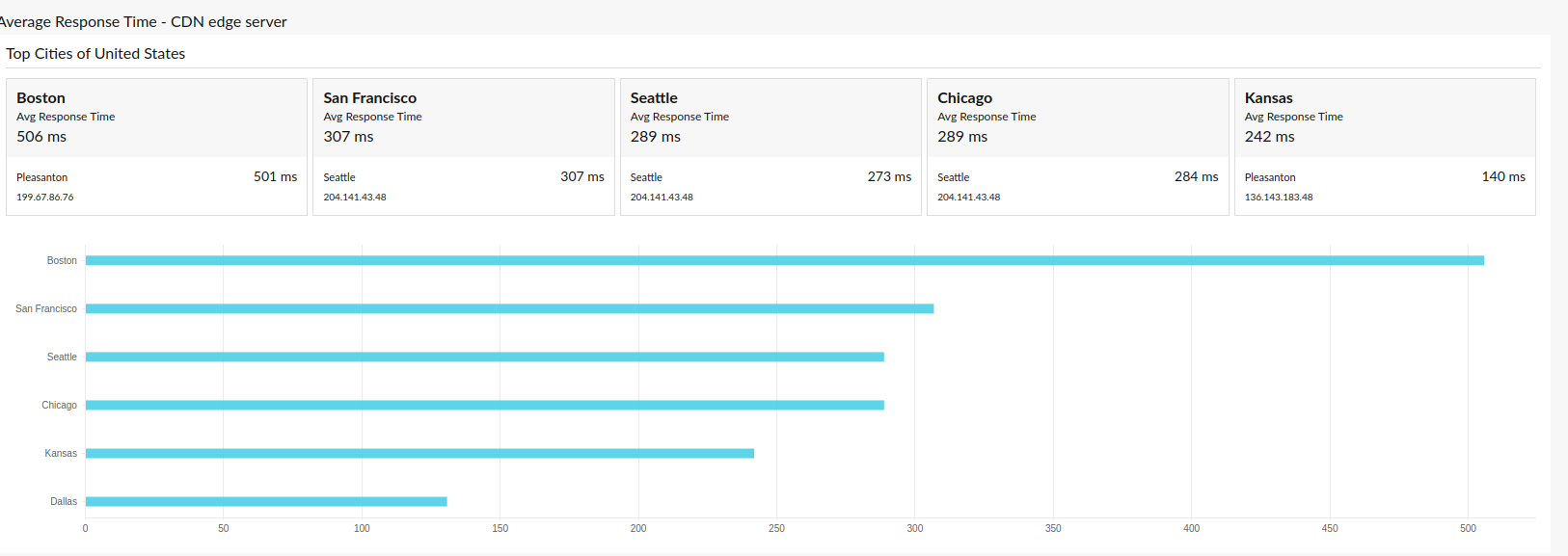The image size is (1568, 556).
Task: Click the Chicago bar in the chart
Action: click(484, 405)
